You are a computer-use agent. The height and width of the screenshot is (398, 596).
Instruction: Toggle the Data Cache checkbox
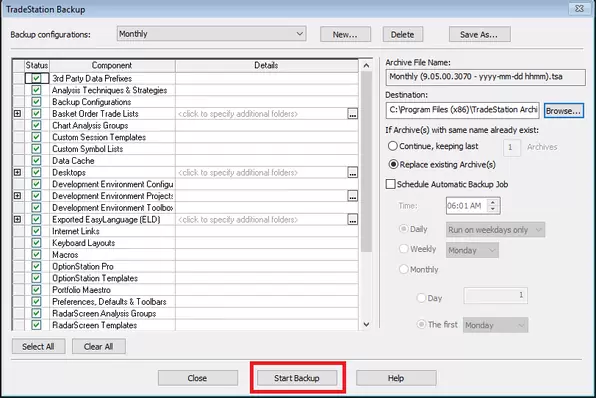[x=36, y=161]
